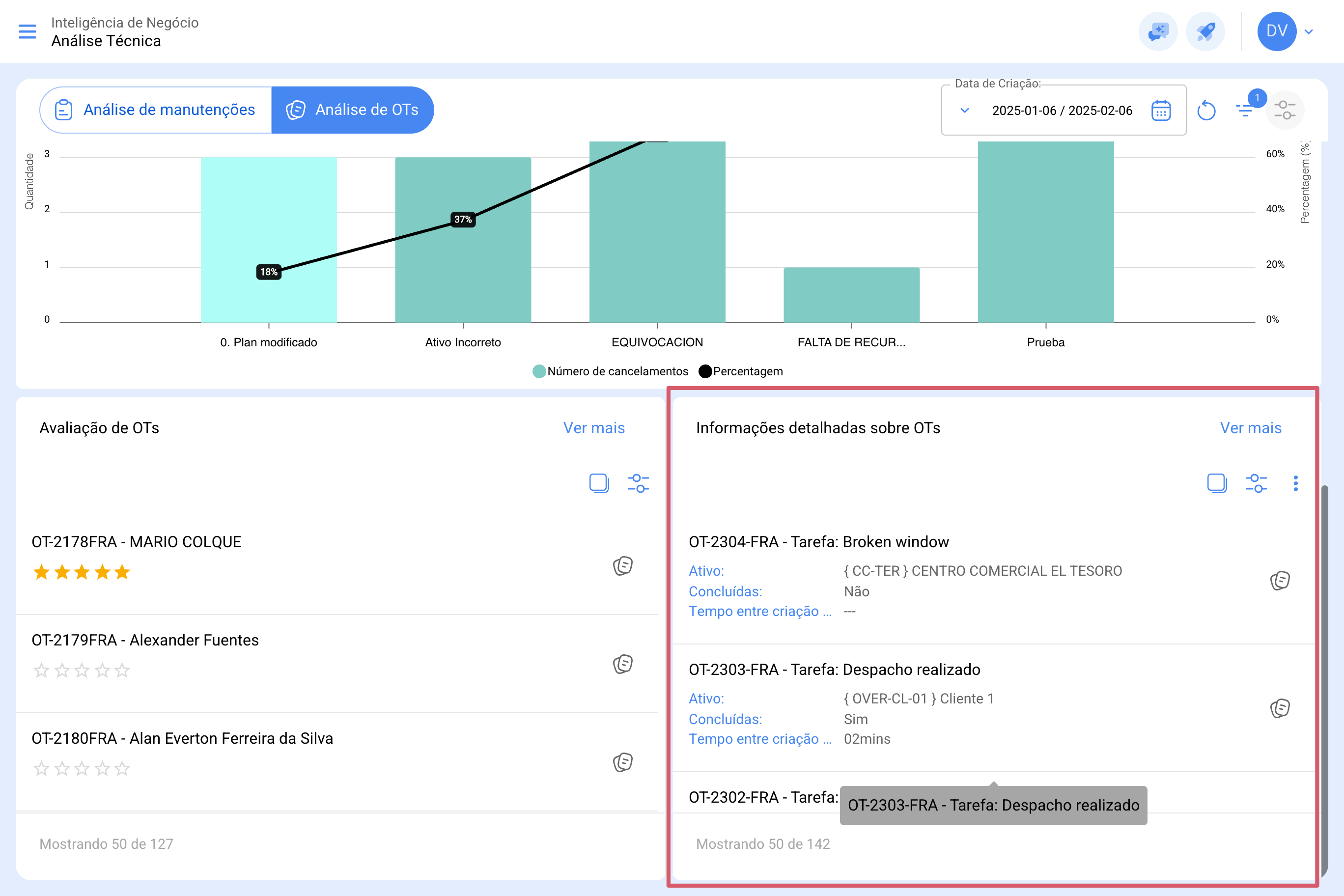The width and height of the screenshot is (1344, 896).
Task: Open settings sliders in Avaliação de OTs panel
Action: click(638, 483)
